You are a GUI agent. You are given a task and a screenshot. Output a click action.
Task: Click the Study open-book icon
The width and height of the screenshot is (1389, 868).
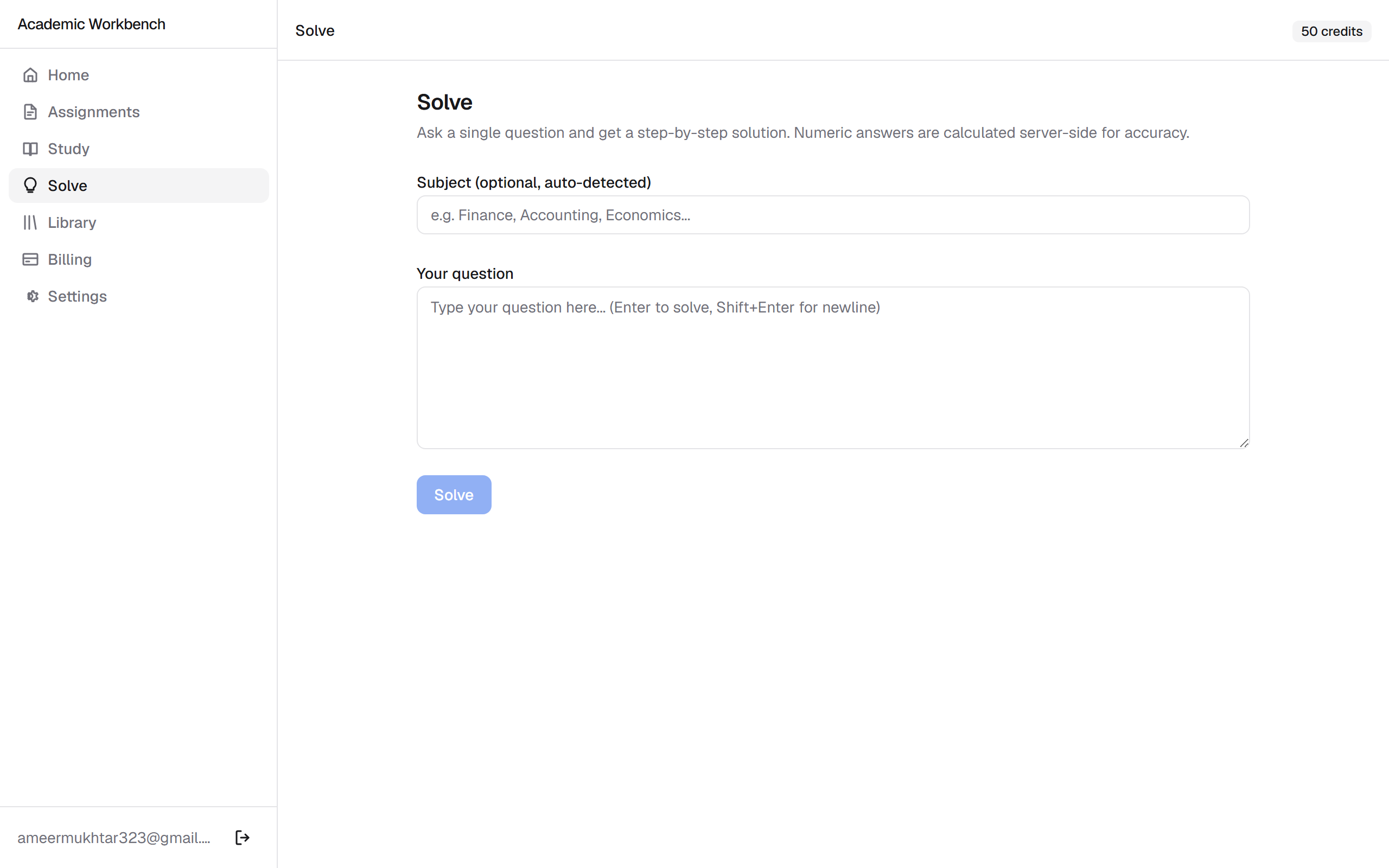click(30, 149)
